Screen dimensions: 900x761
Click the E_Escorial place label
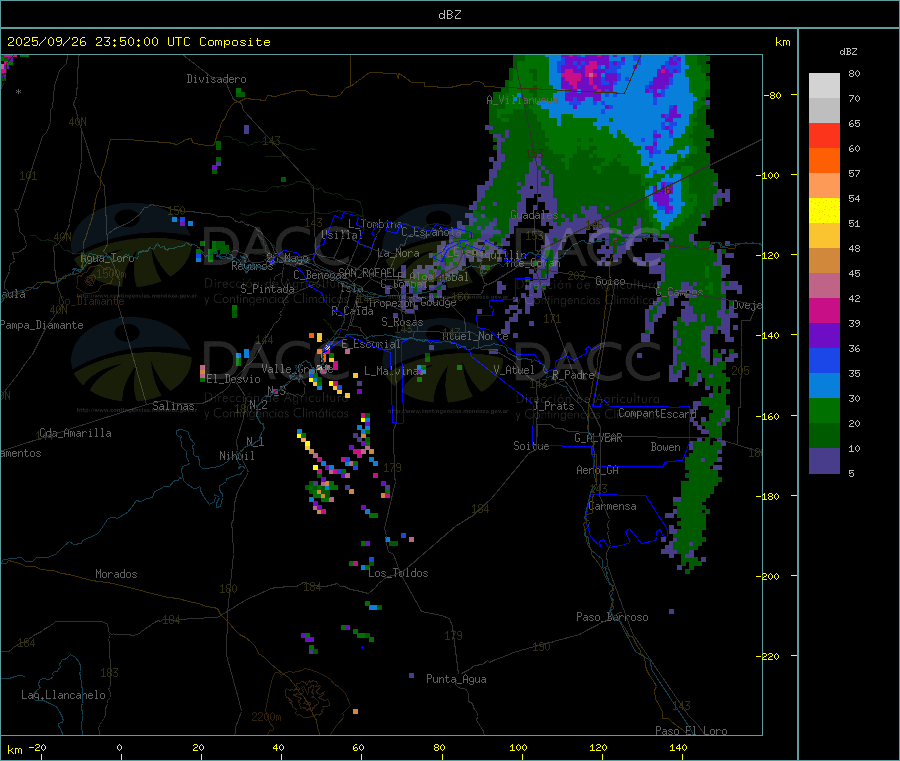(371, 344)
